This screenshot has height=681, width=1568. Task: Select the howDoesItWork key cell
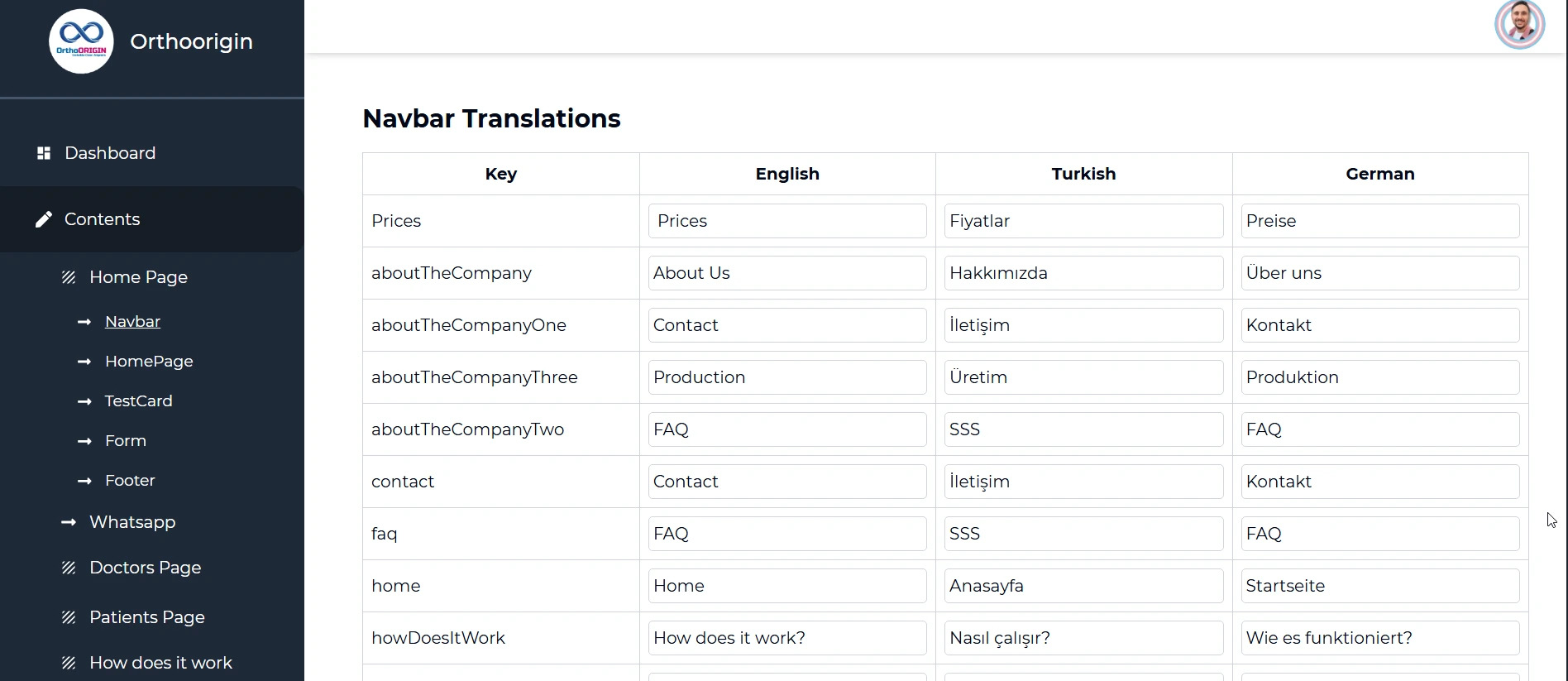(501, 638)
